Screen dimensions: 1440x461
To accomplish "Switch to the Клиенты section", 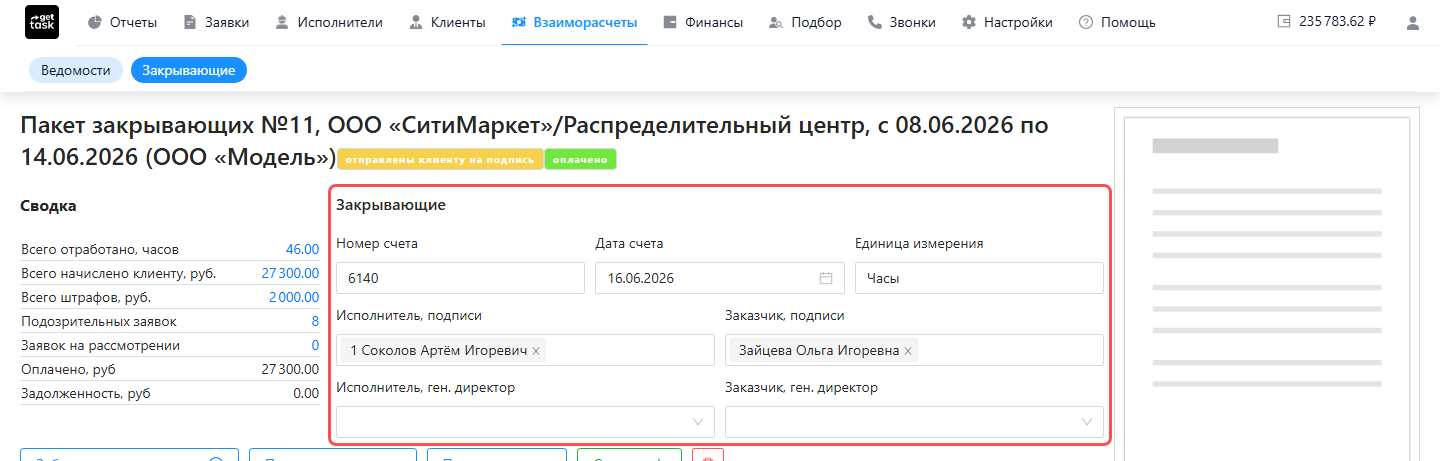I will [447, 22].
